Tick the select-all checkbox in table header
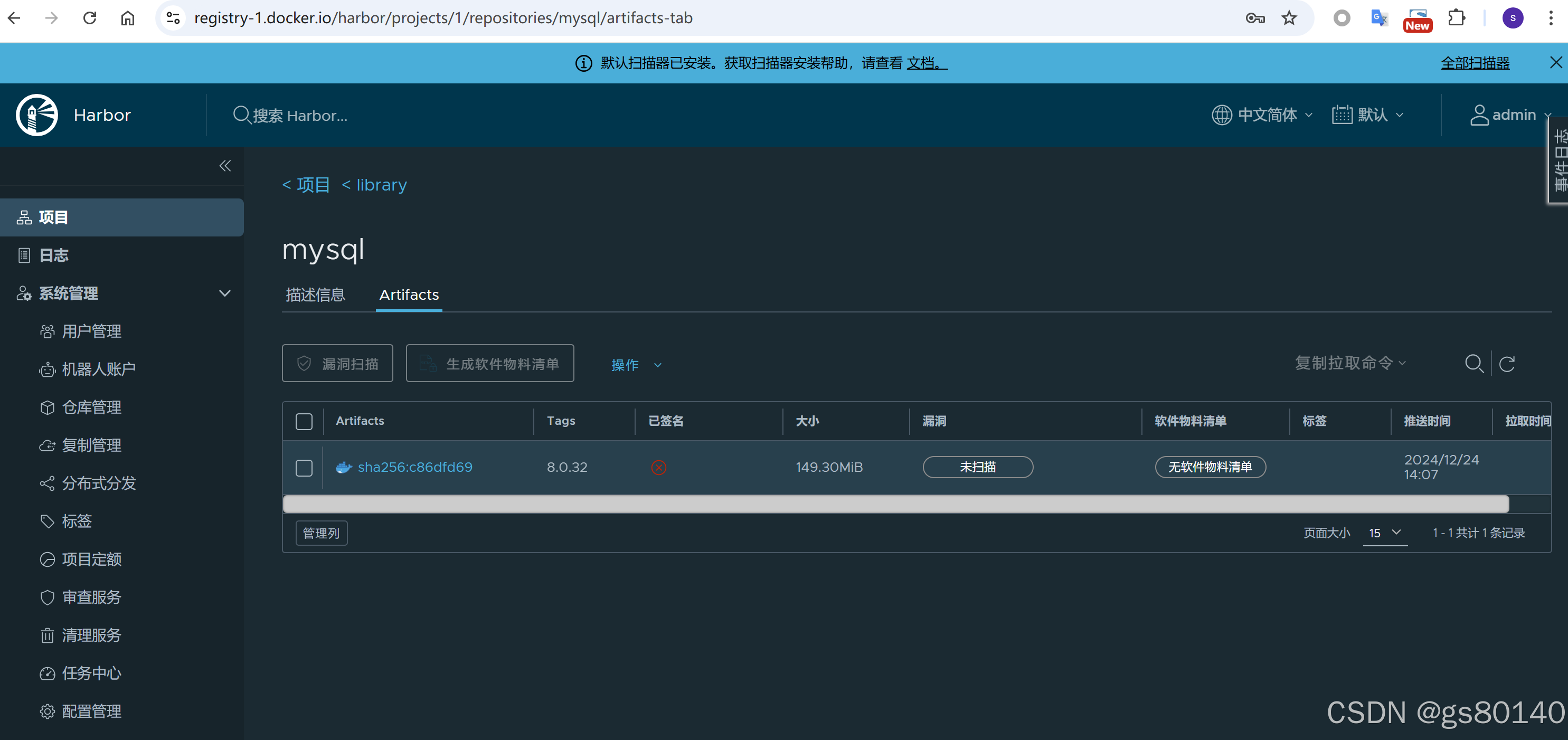 click(304, 421)
